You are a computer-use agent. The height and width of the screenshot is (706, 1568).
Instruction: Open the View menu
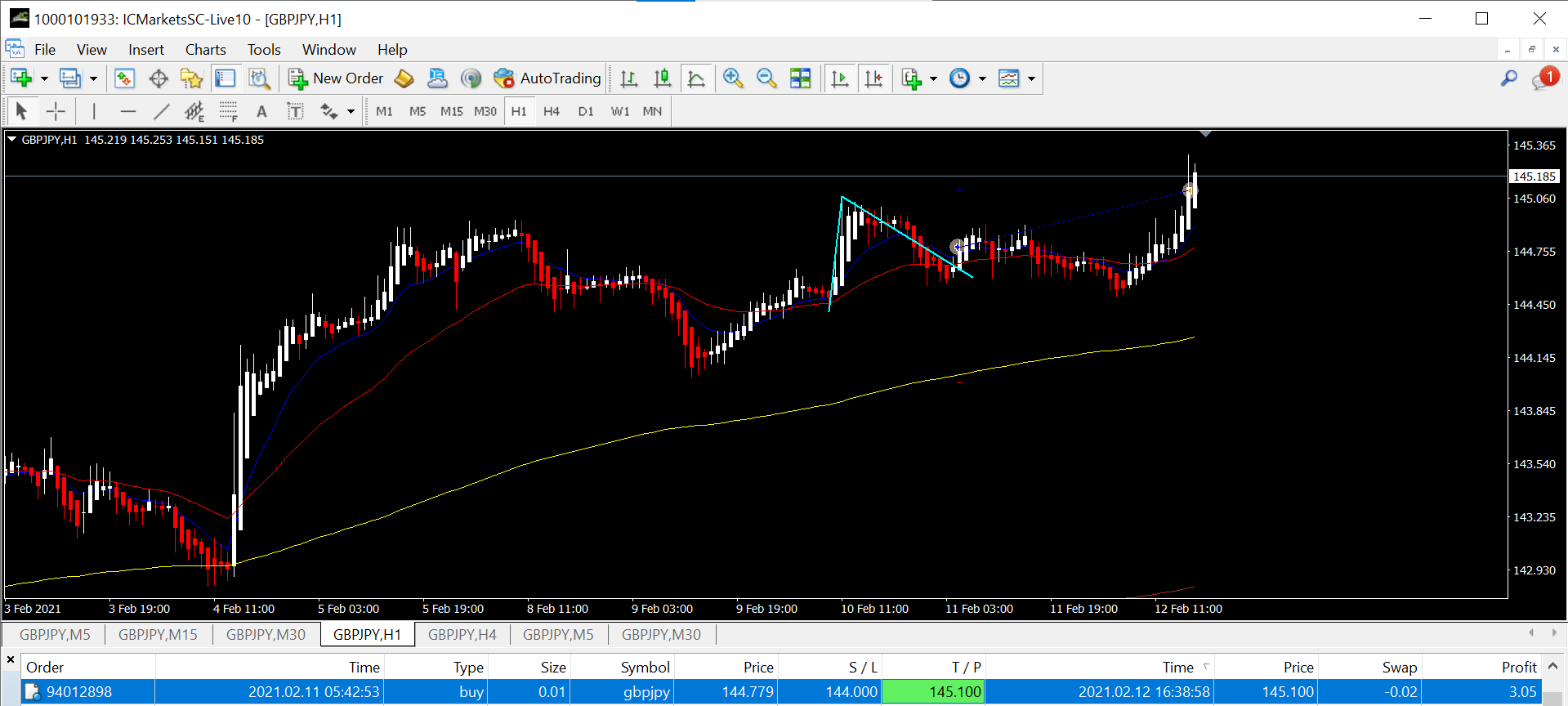click(x=92, y=50)
